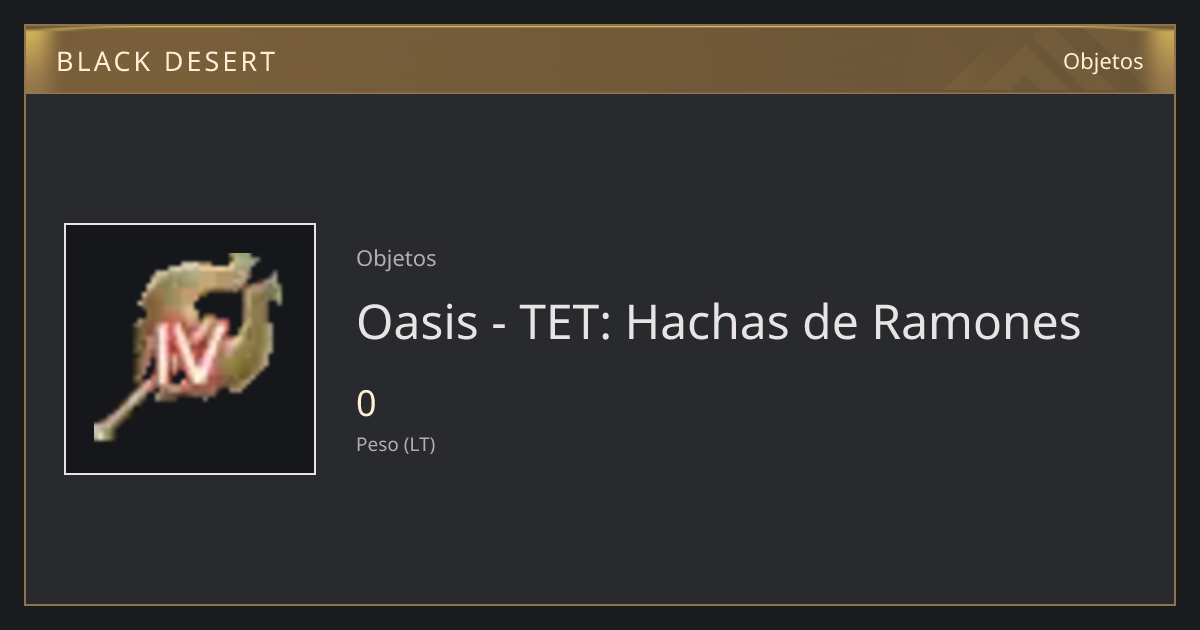Click the (LT) unit text
Image resolution: width=1200 pixels, height=630 pixels.
point(419,445)
